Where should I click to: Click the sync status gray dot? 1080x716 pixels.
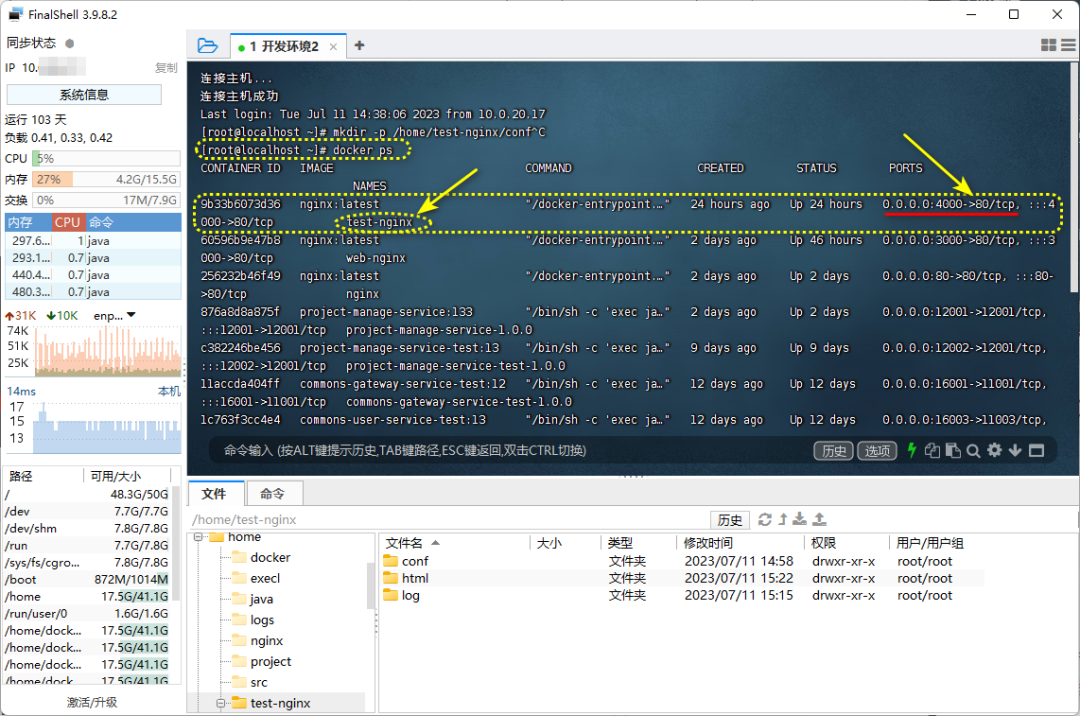point(70,43)
